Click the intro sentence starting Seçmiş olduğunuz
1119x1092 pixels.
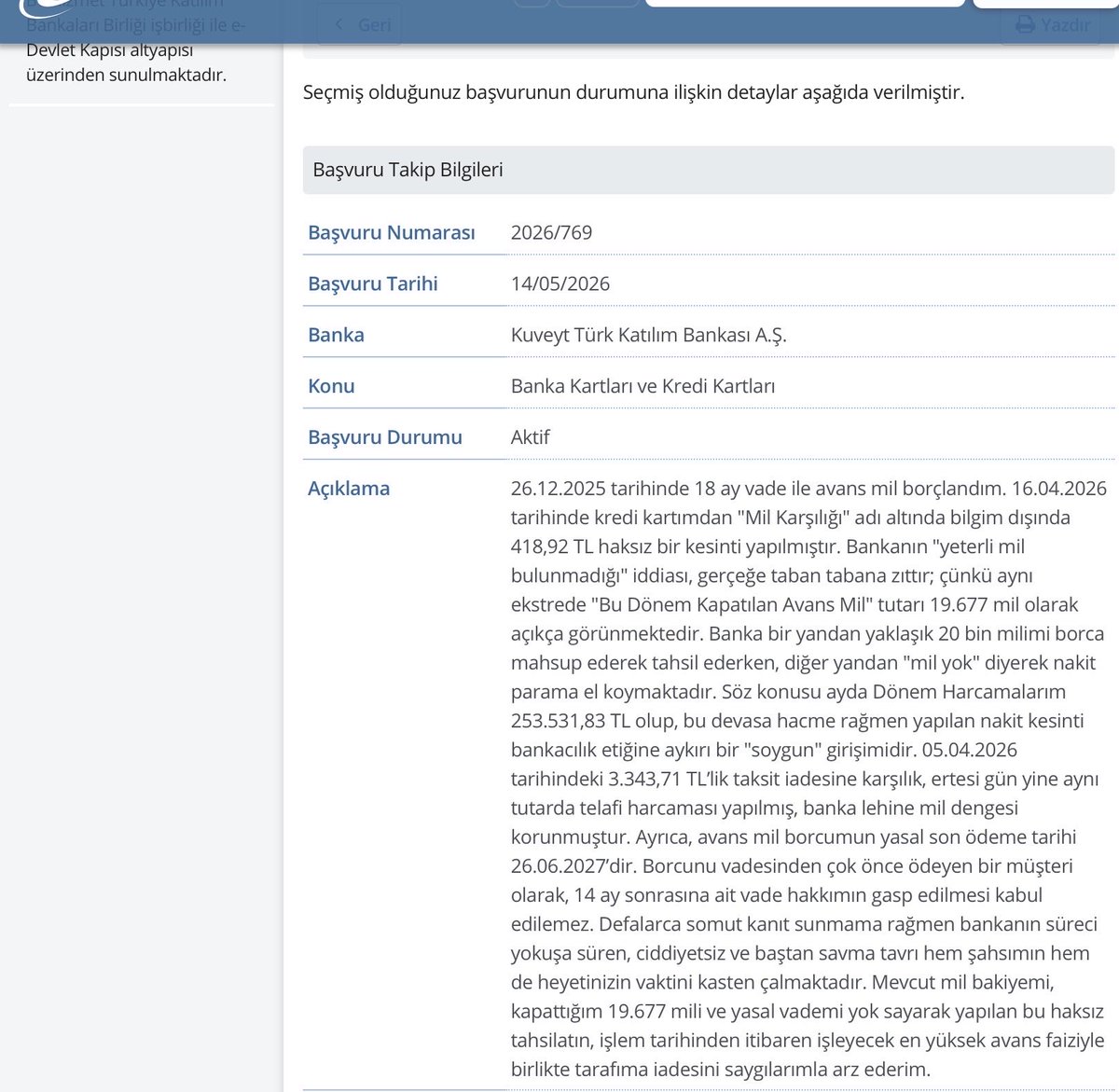tap(634, 92)
